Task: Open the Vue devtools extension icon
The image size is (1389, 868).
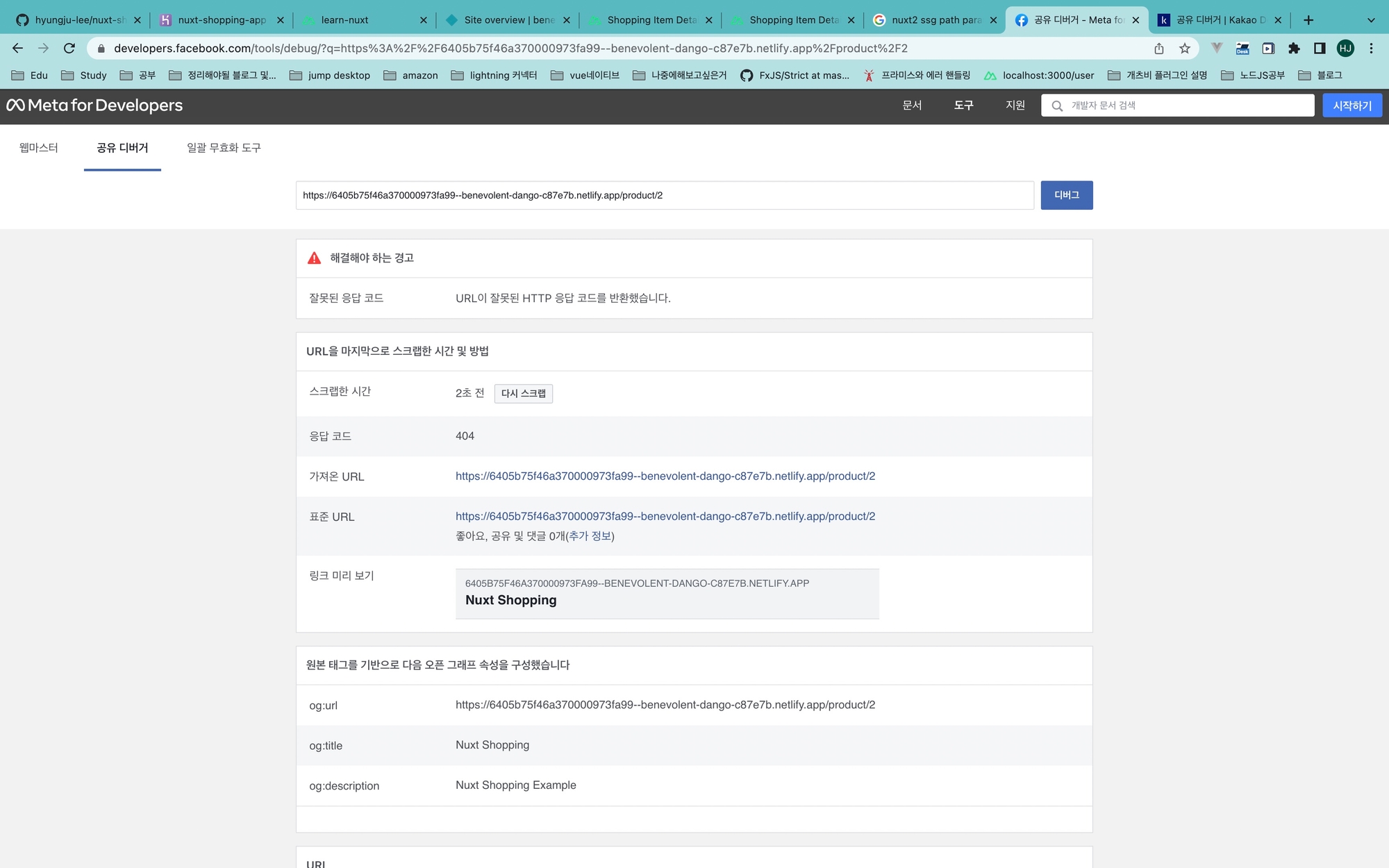Action: click(1216, 48)
